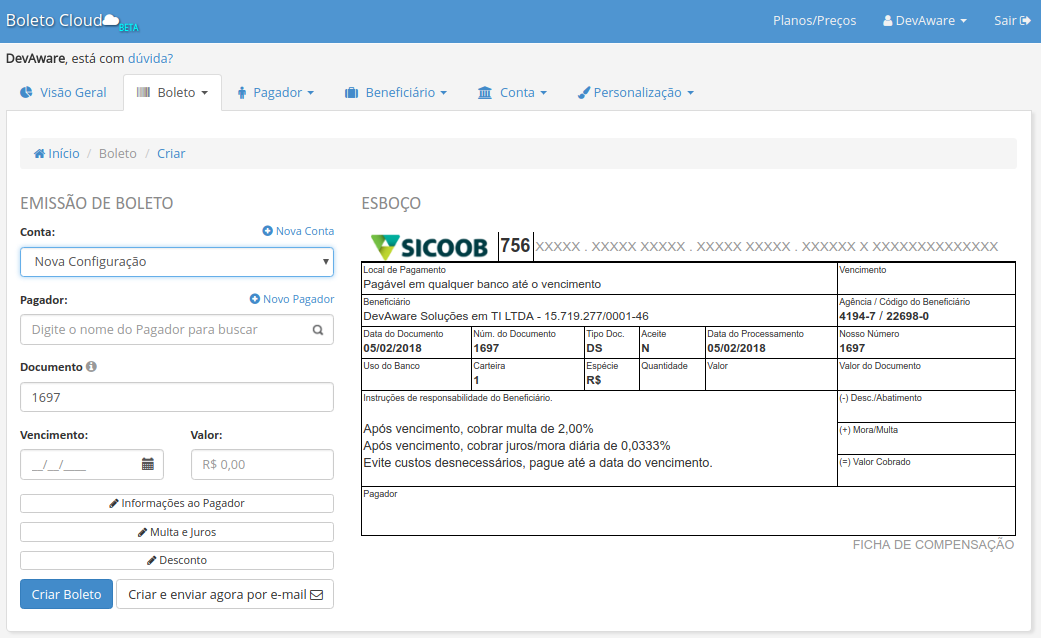This screenshot has height=638, width=1041.
Task: Open the Planos/Preços menu item
Action: (x=814, y=21)
